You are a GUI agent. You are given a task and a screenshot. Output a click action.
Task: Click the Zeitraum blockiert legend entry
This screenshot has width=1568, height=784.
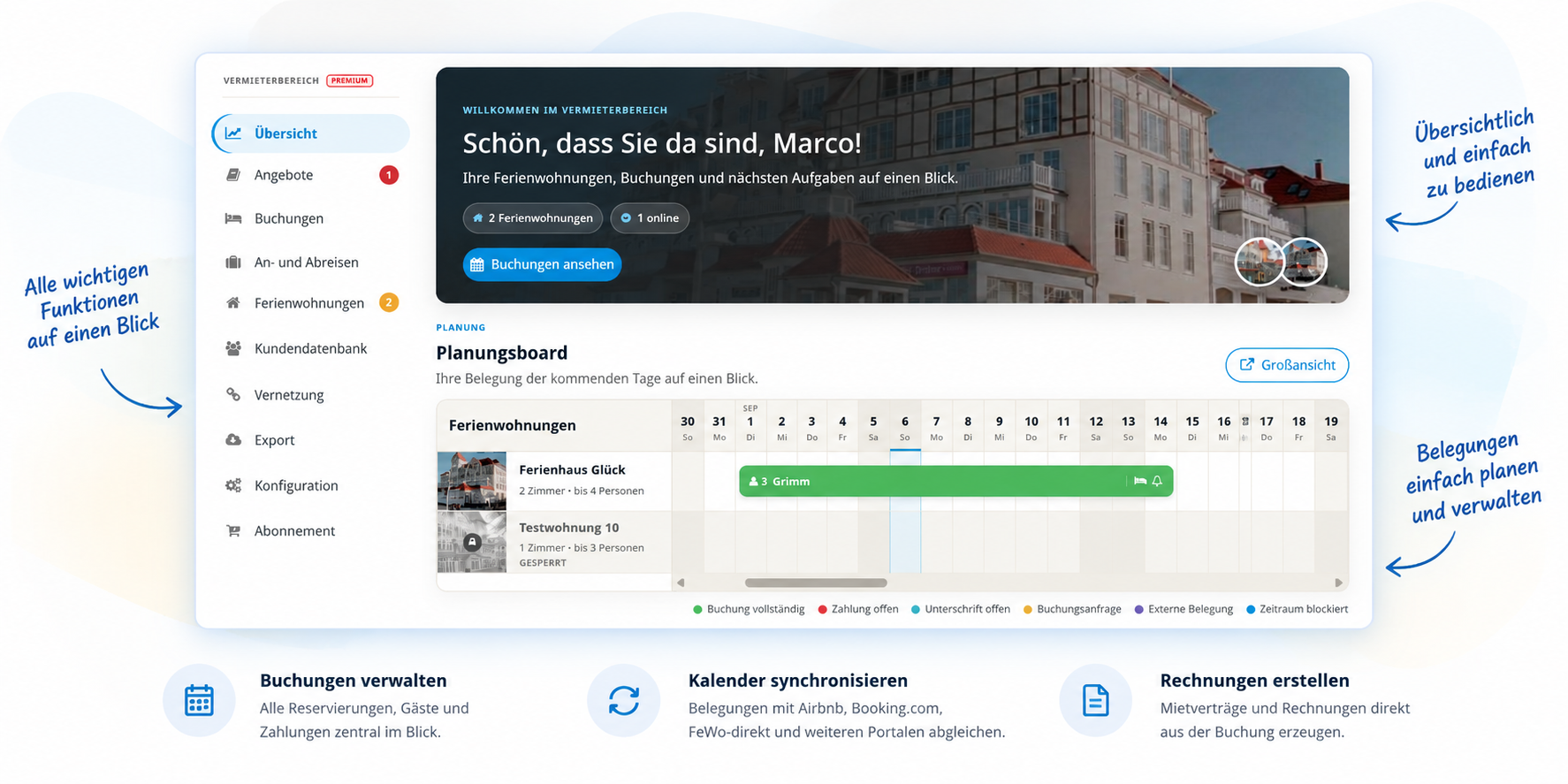point(1298,609)
